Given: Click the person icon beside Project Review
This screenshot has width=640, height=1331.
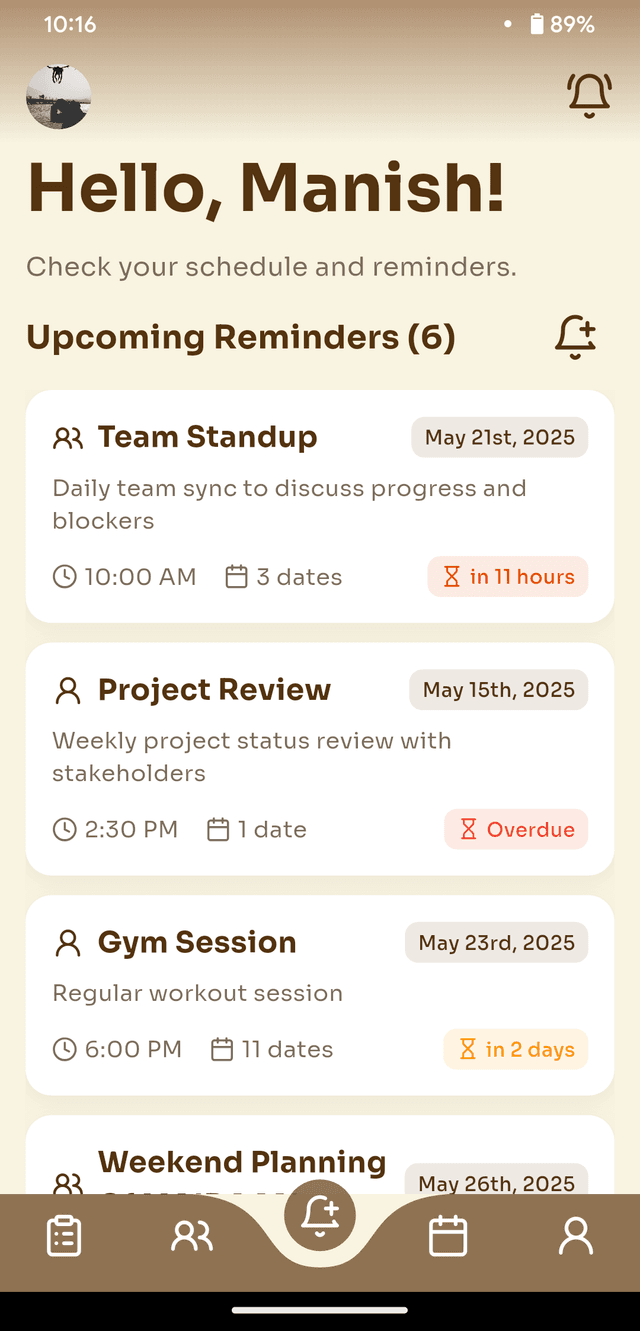Looking at the screenshot, I should click(67, 689).
